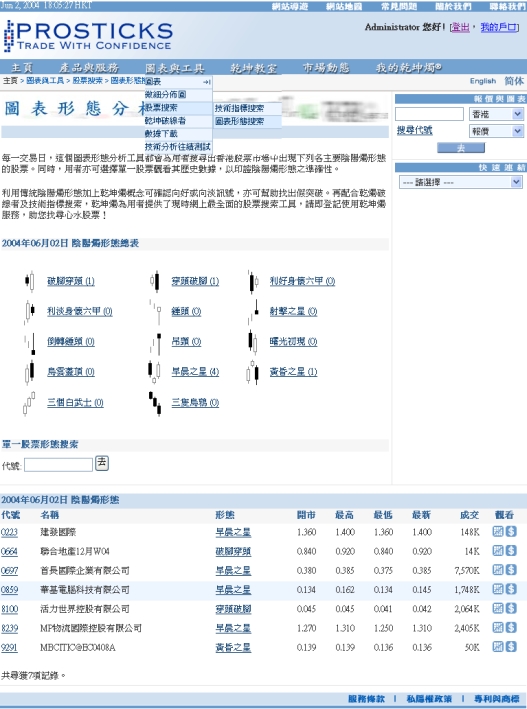Expand the 報價 type dropdown
Screen dimensions: 527x709
click(x=496, y=131)
